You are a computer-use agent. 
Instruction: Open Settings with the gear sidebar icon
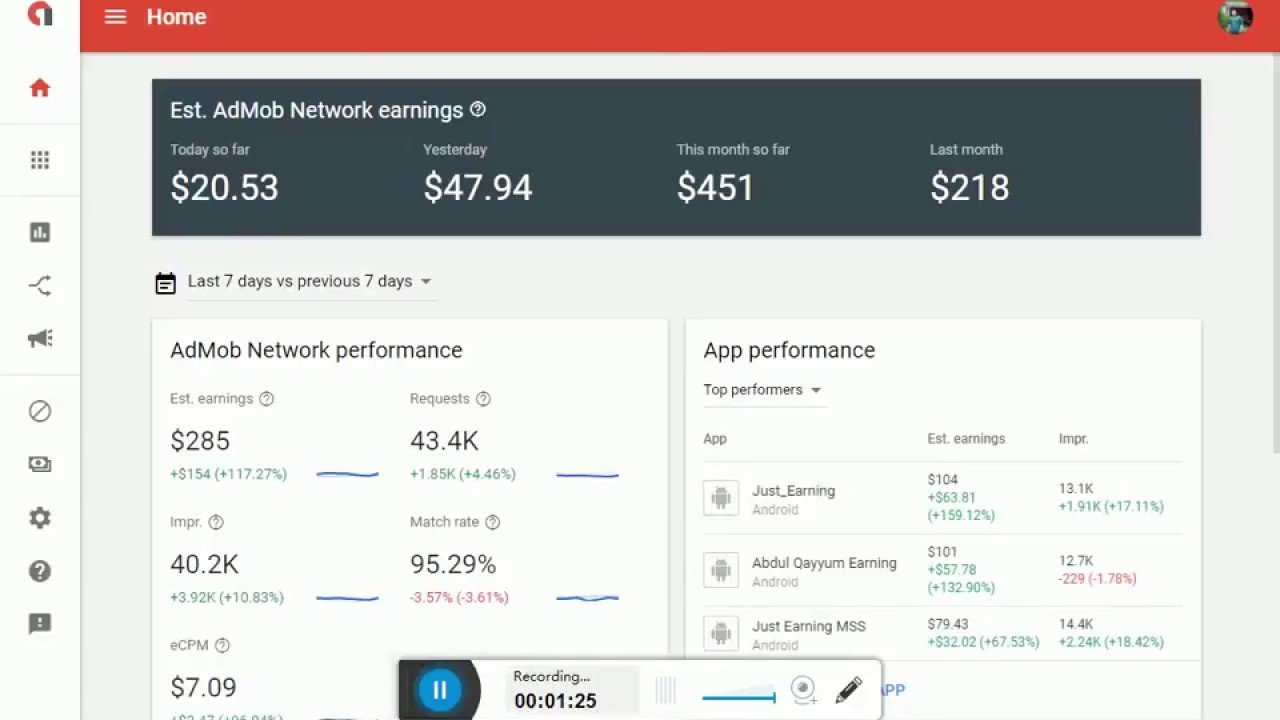pos(40,517)
